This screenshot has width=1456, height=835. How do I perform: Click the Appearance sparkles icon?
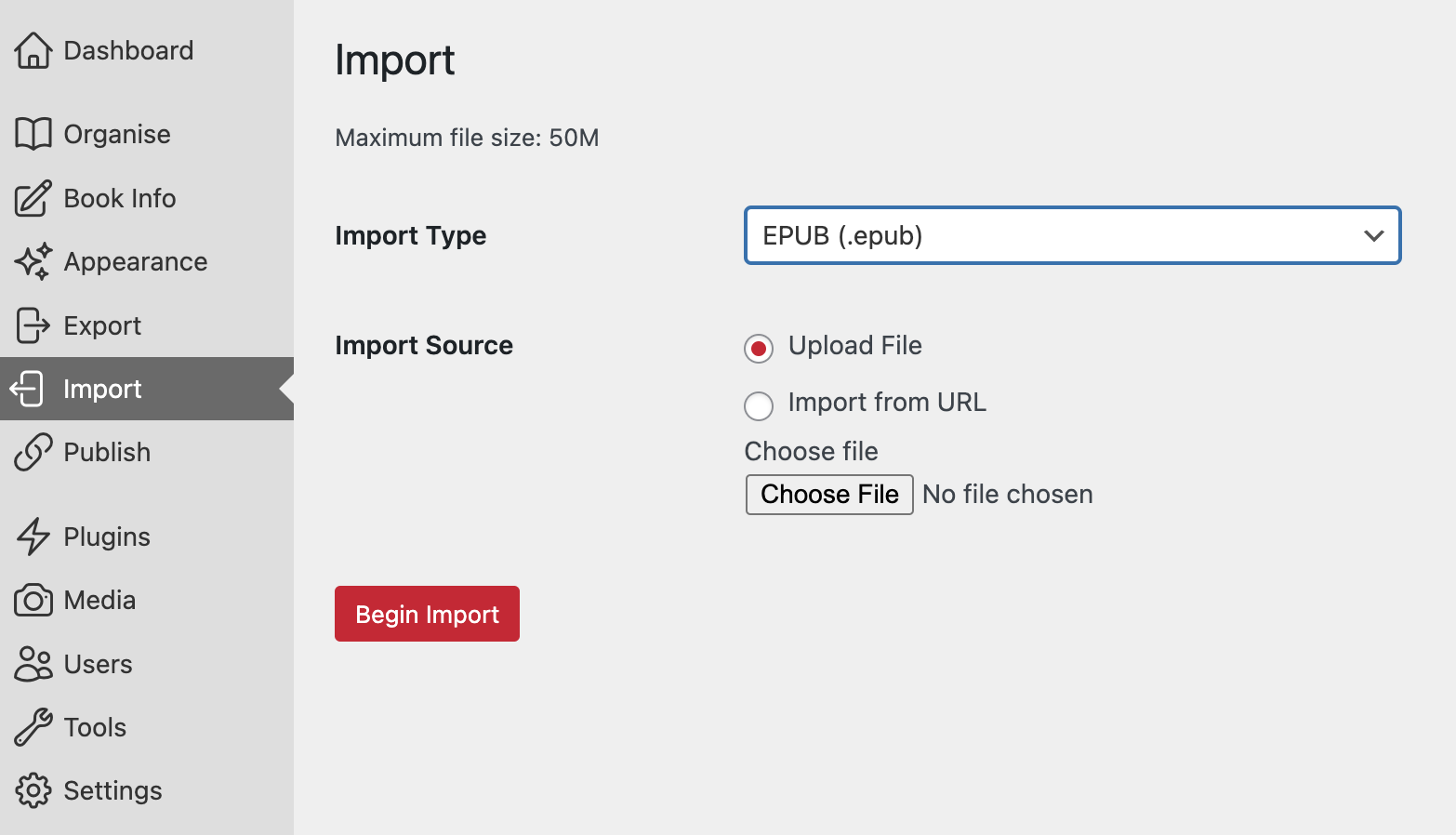click(33, 262)
